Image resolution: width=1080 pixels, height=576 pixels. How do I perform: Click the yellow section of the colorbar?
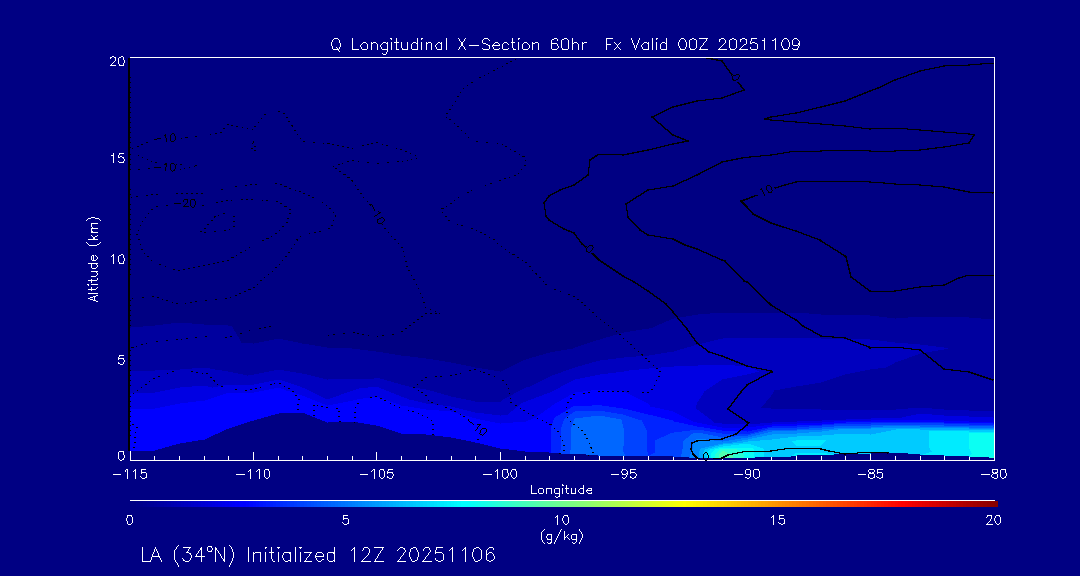(660, 501)
